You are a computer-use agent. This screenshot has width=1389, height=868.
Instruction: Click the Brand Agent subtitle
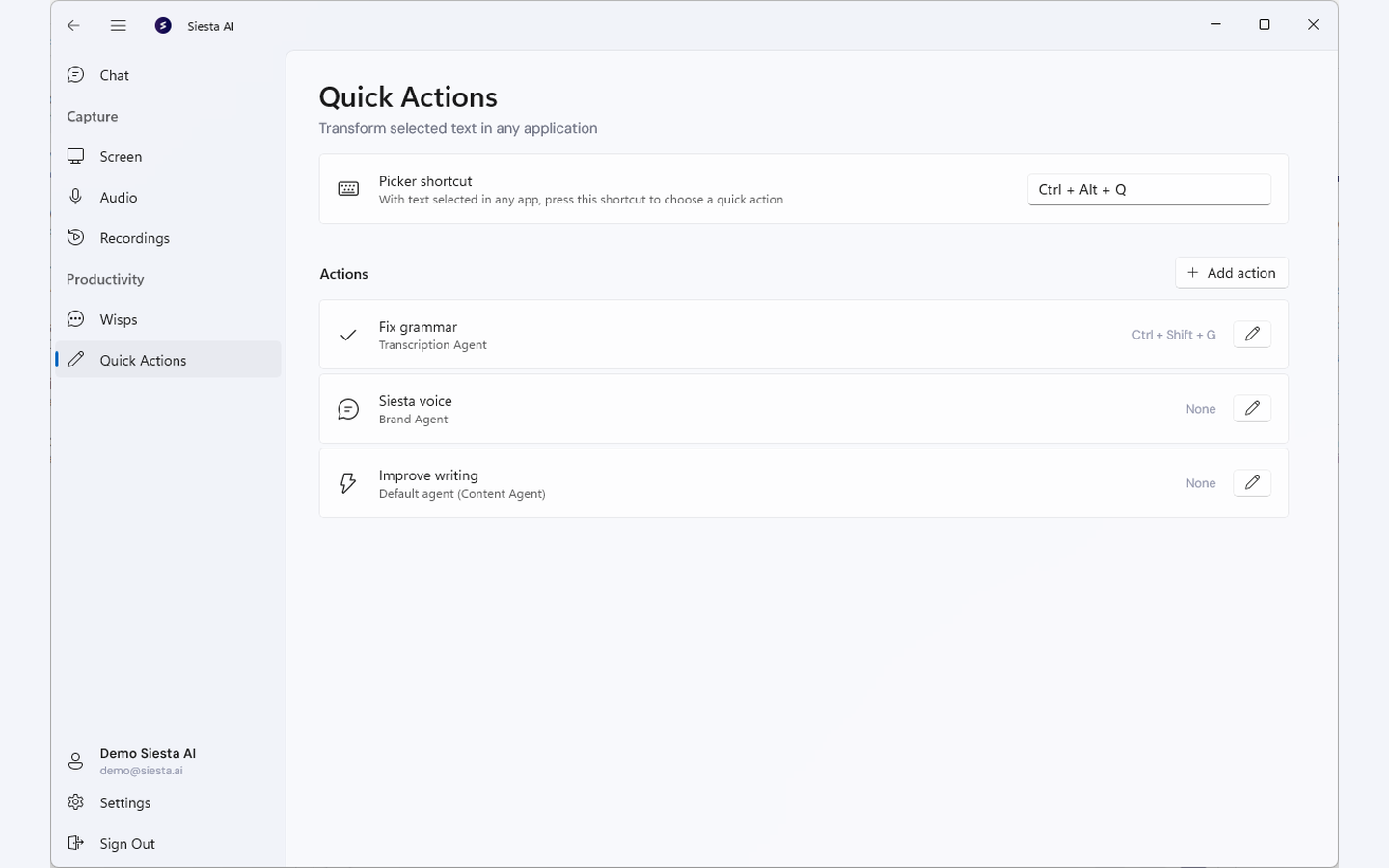pyautogui.click(x=413, y=420)
